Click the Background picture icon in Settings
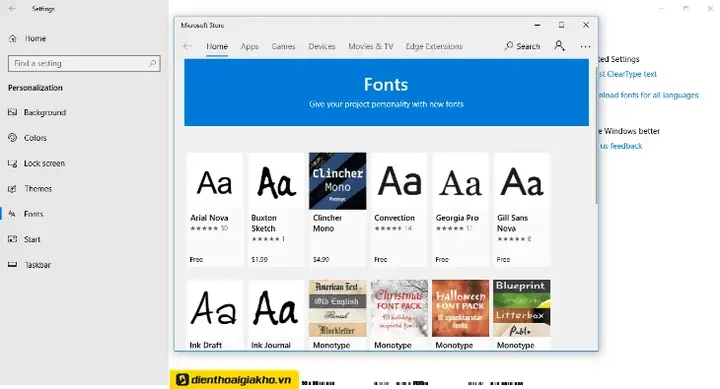 point(13,112)
